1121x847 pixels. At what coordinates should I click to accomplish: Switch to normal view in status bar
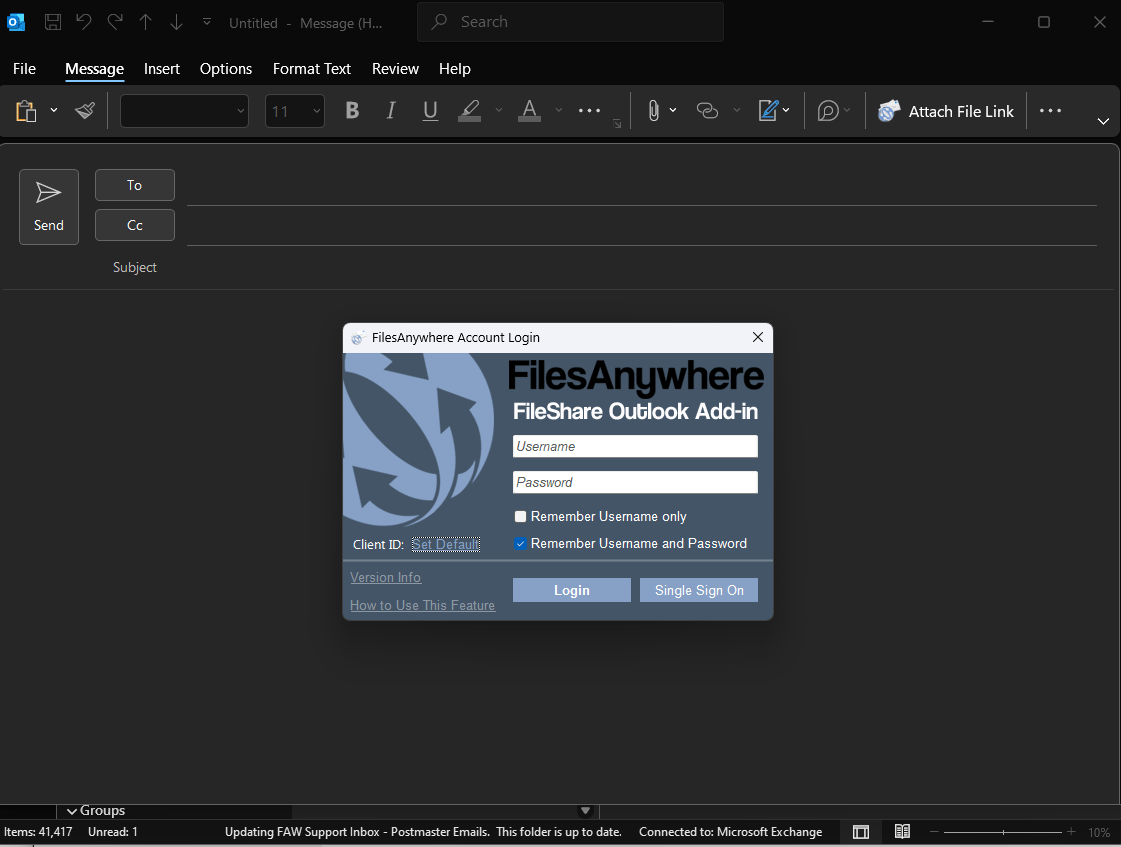pos(861,832)
